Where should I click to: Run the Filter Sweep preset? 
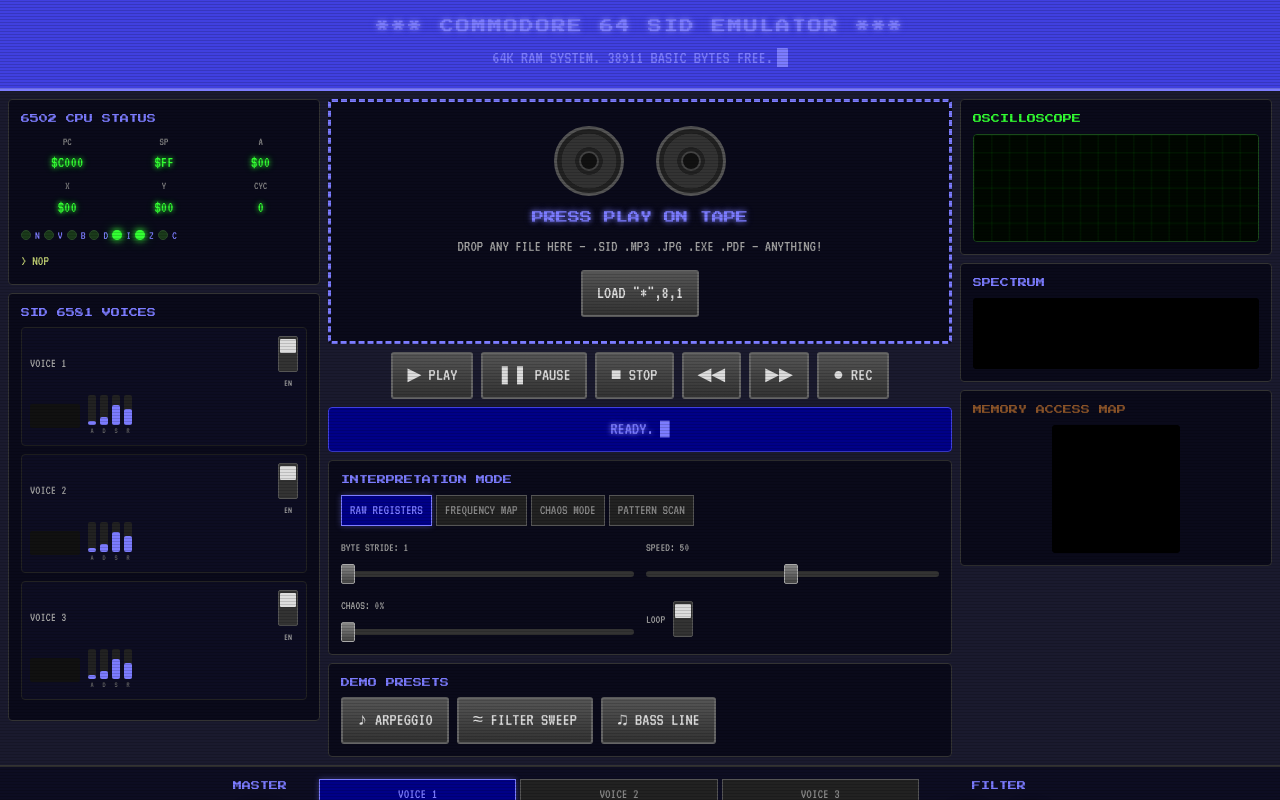[x=524, y=720]
